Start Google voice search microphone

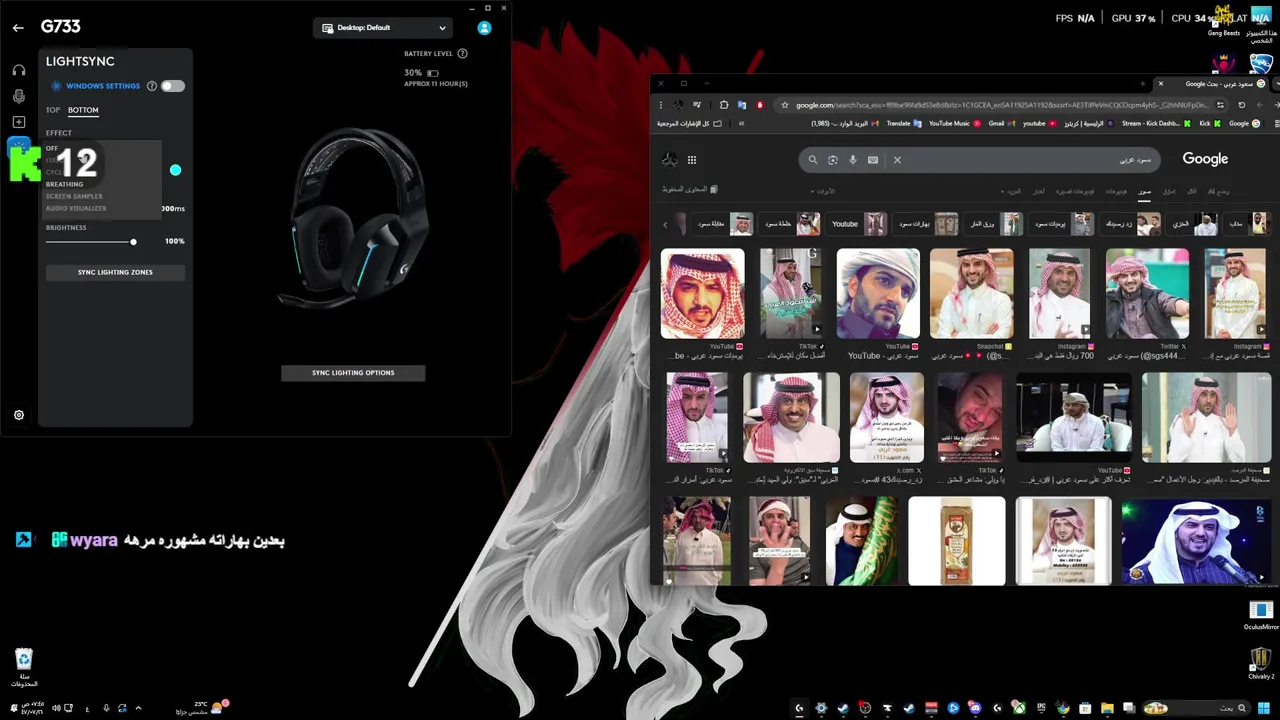pyautogui.click(x=853, y=160)
